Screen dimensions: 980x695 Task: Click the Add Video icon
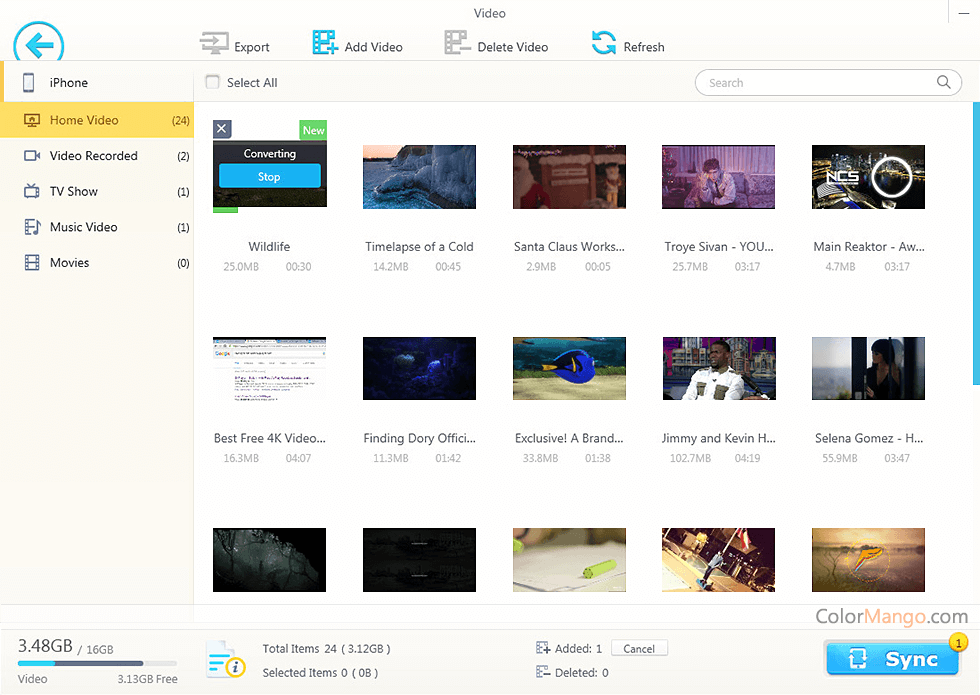325,43
